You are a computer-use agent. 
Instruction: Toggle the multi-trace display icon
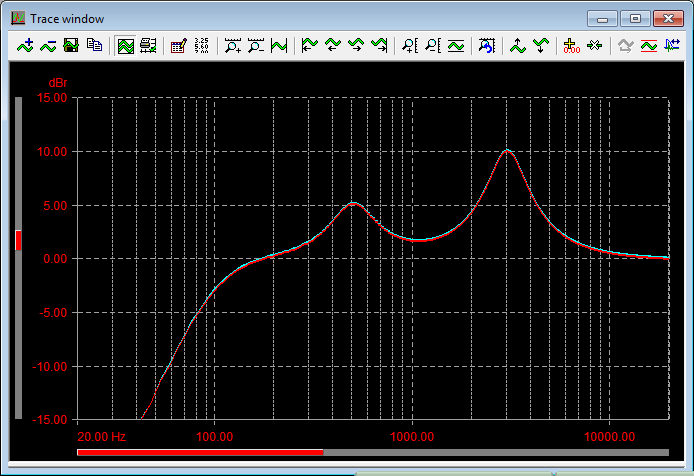tap(126, 45)
